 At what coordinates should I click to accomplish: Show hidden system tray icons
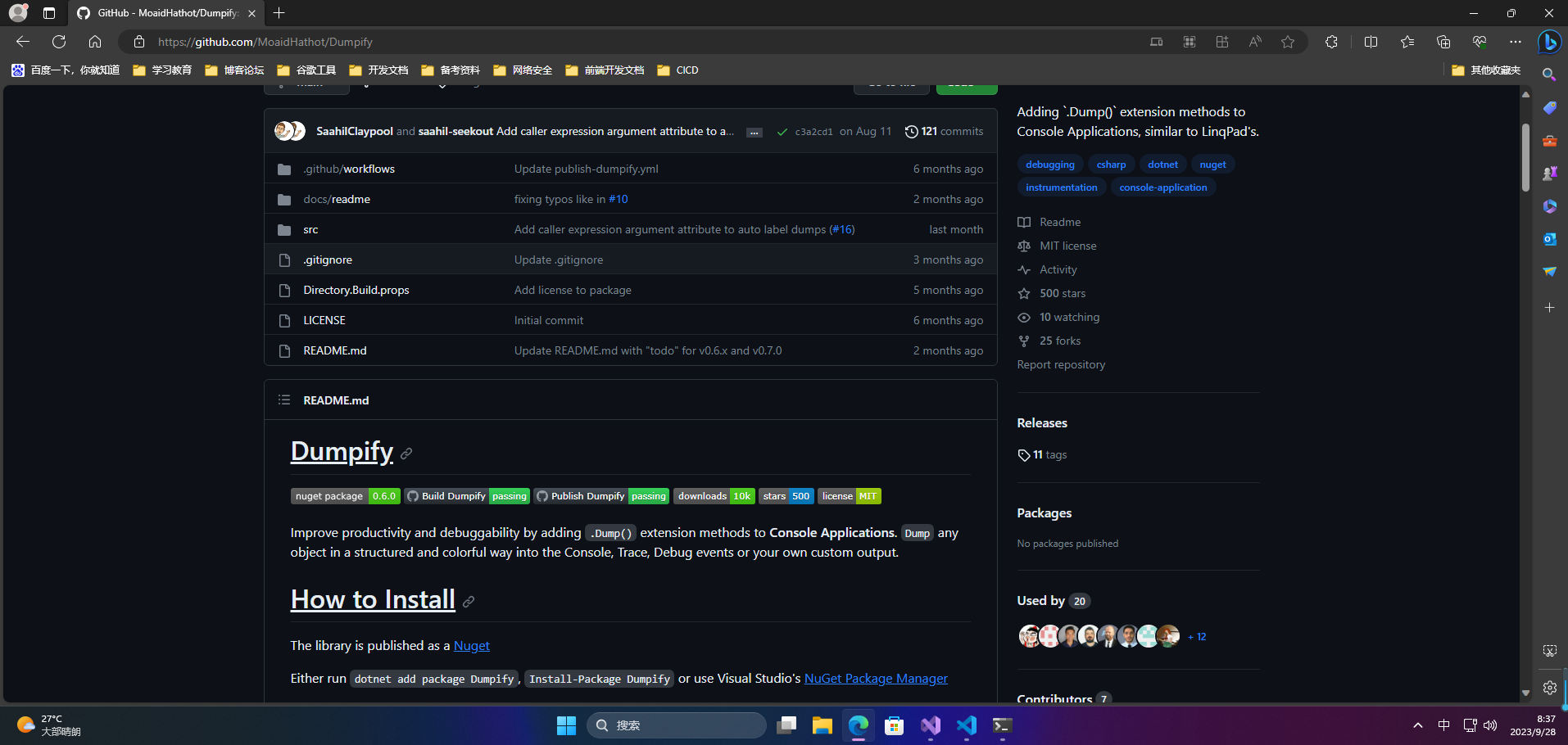click(x=1418, y=725)
